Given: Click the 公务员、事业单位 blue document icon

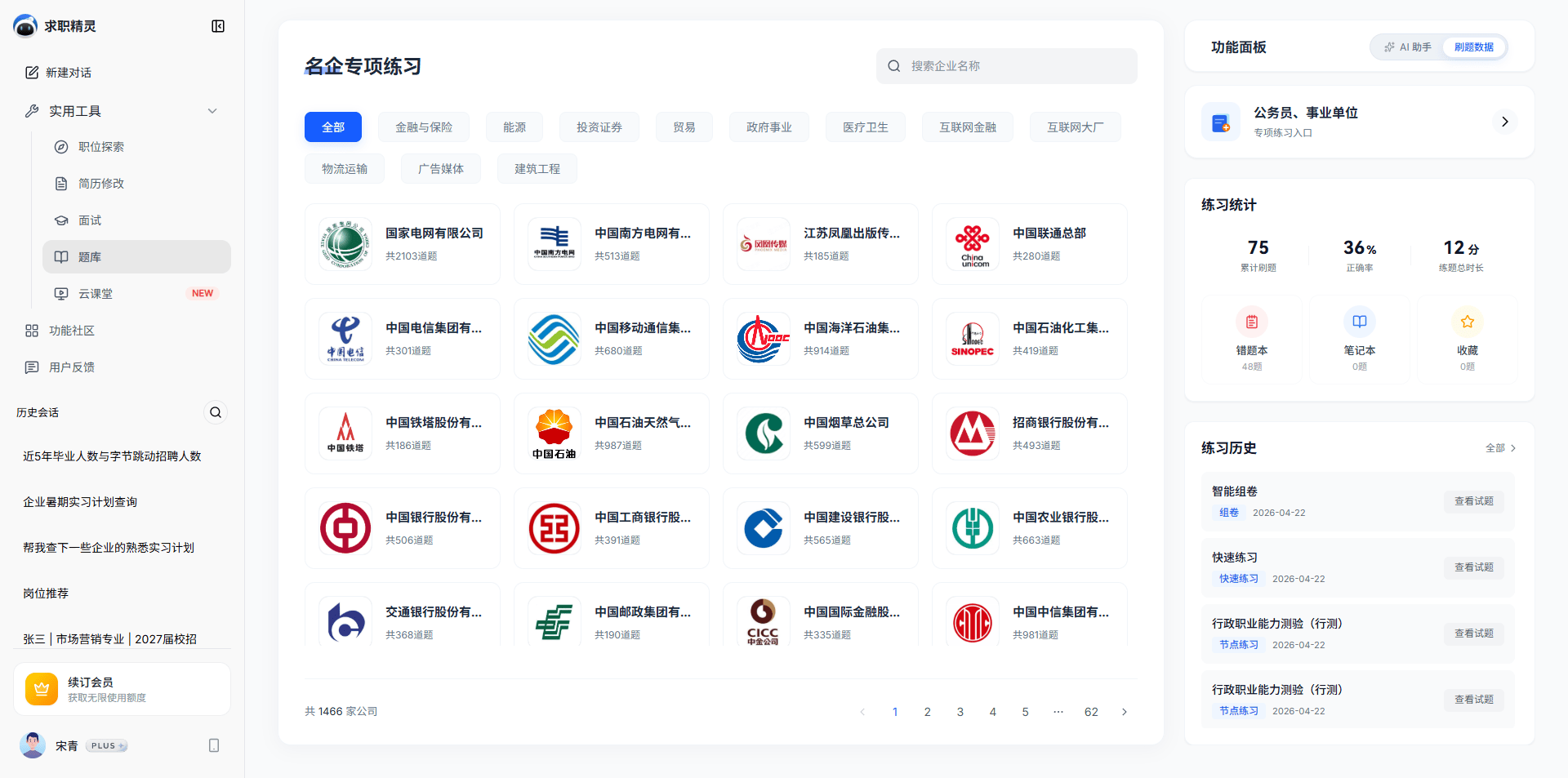Looking at the screenshot, I should pyautogui.click(x=1221, y=122).
